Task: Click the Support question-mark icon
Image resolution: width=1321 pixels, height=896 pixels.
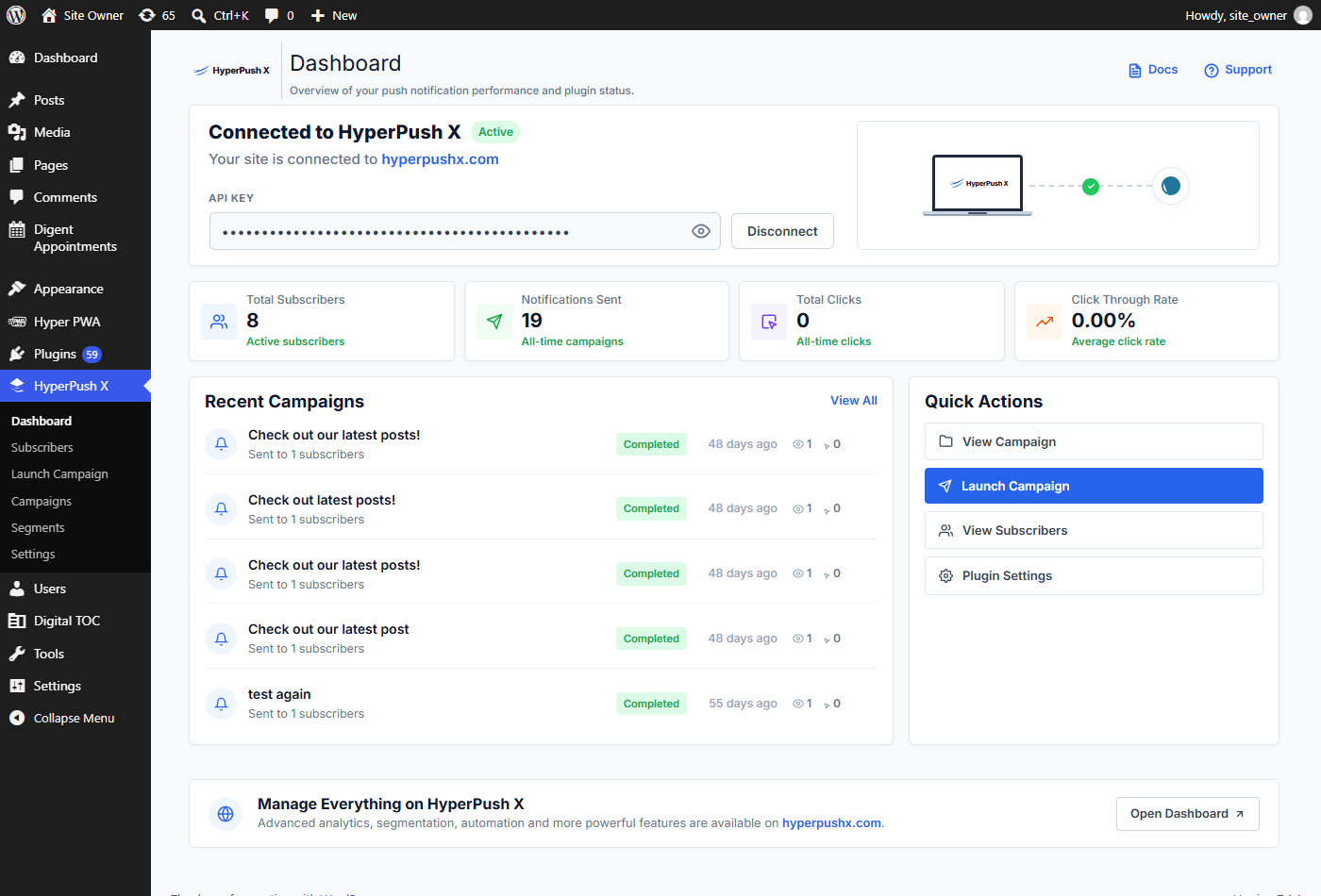Action: [x=1212, y=71]
